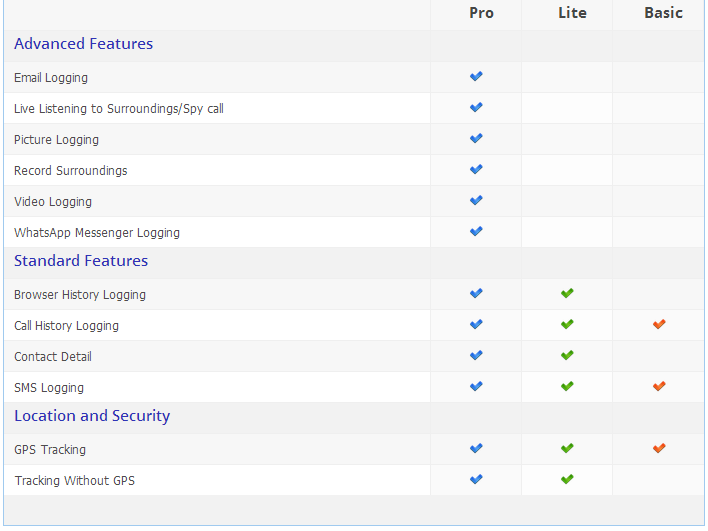Click the Pro checkmark for Record Surroundings

tap(476, 169)
